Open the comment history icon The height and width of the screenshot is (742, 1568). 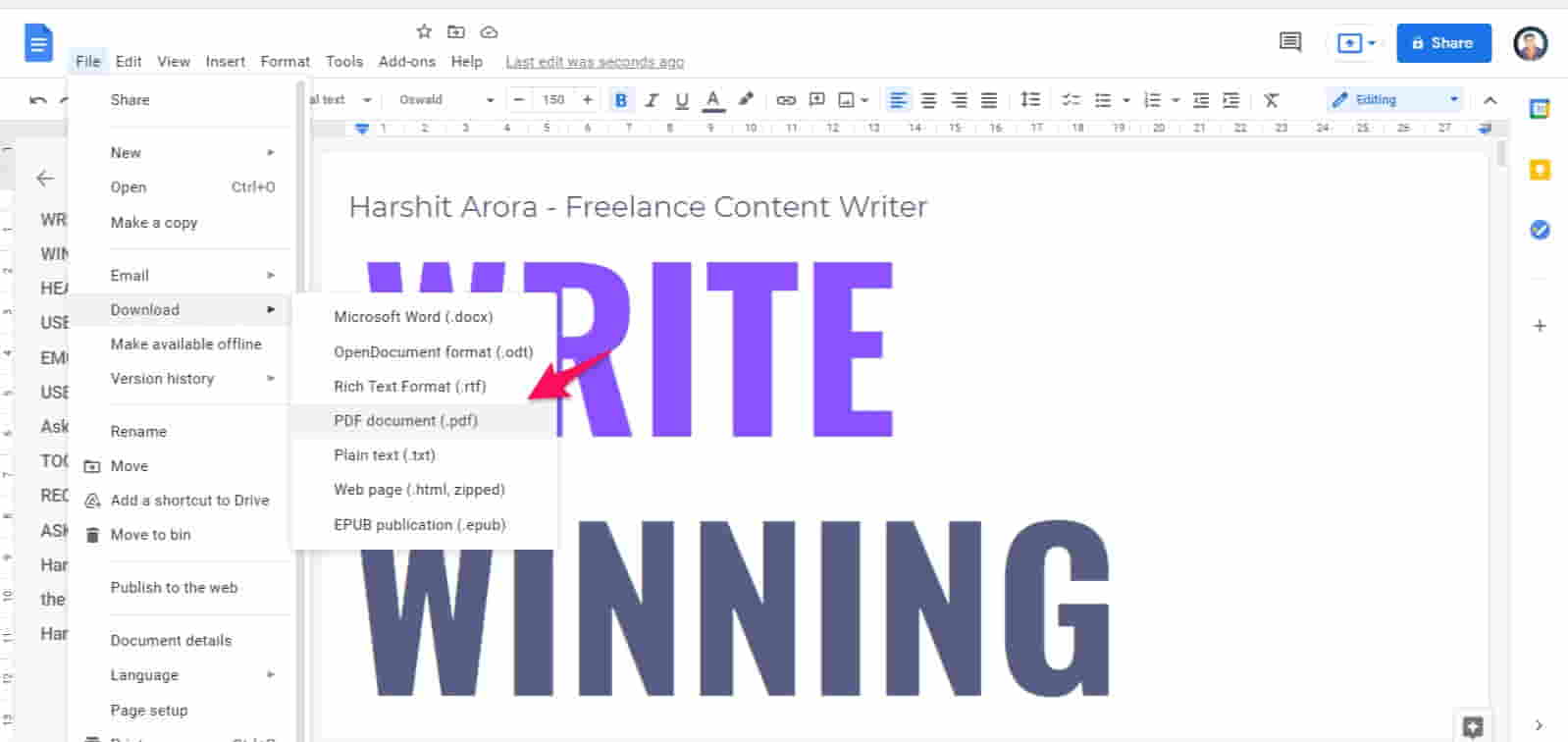(x=1290, y=42)
